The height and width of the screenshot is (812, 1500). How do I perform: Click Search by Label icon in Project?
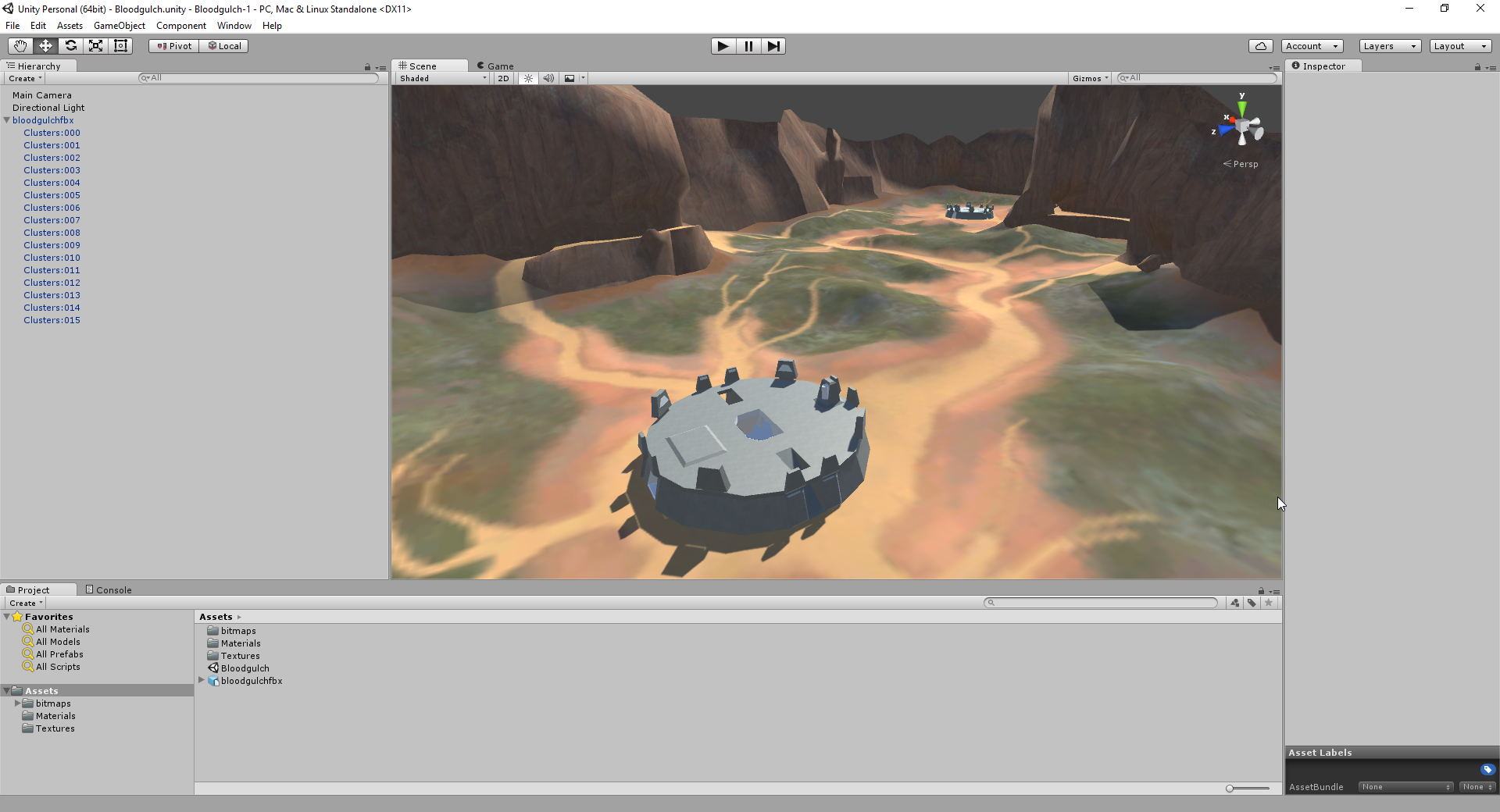1252,603
